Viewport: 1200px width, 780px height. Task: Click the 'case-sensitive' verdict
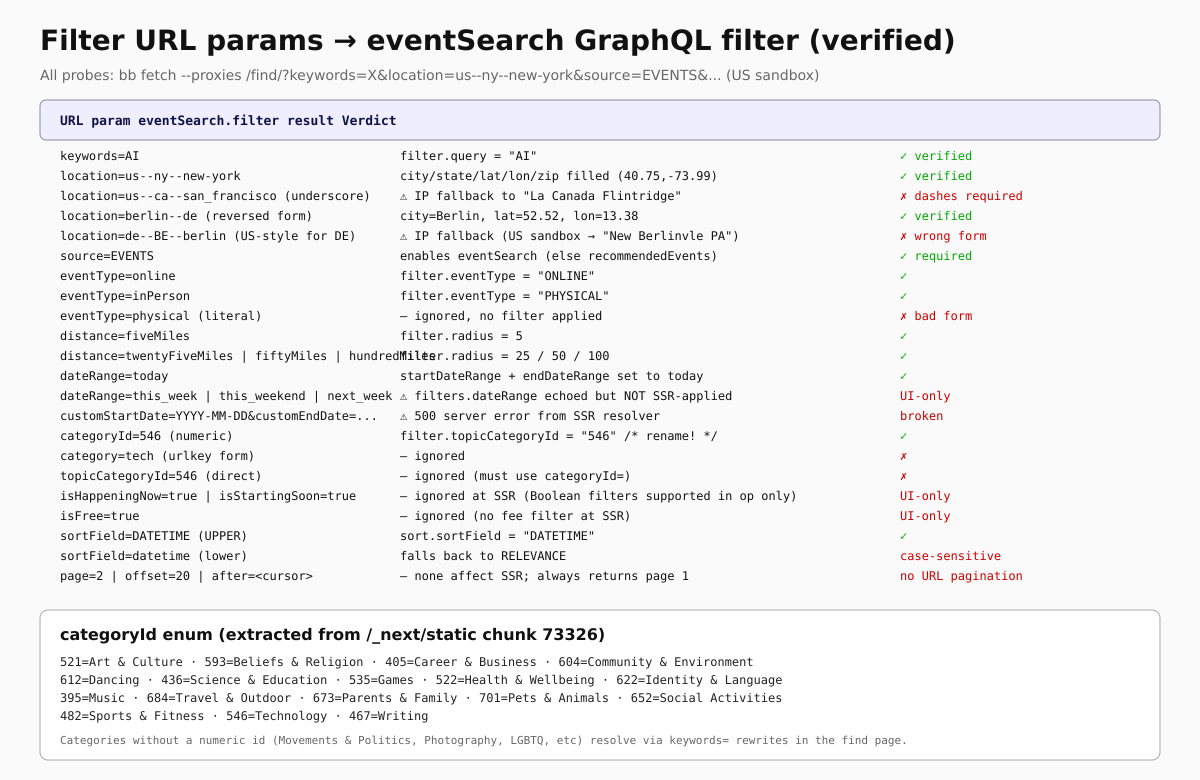(x=950, y=556)
